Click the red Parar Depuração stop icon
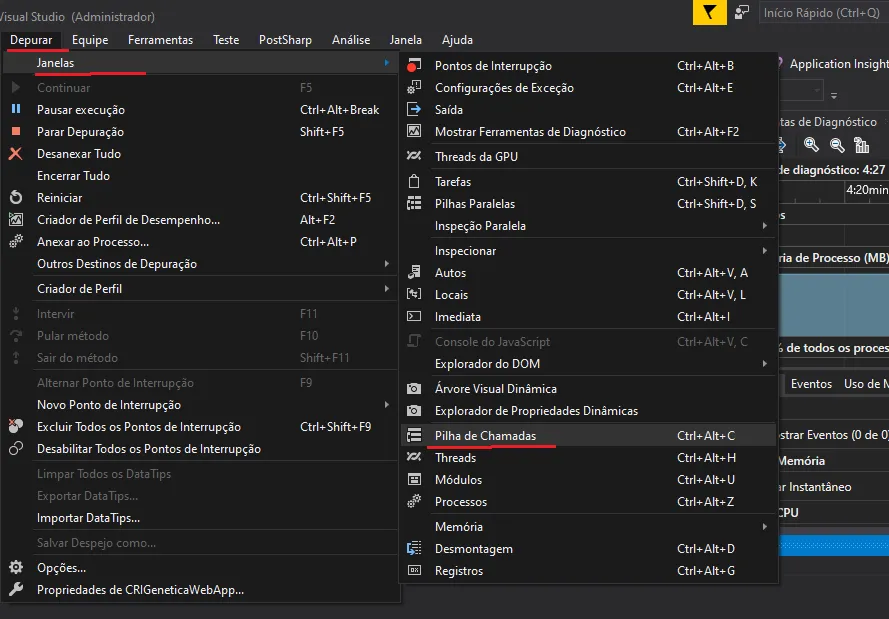Viewport: 889px width, 619px height. click(16, 132)
